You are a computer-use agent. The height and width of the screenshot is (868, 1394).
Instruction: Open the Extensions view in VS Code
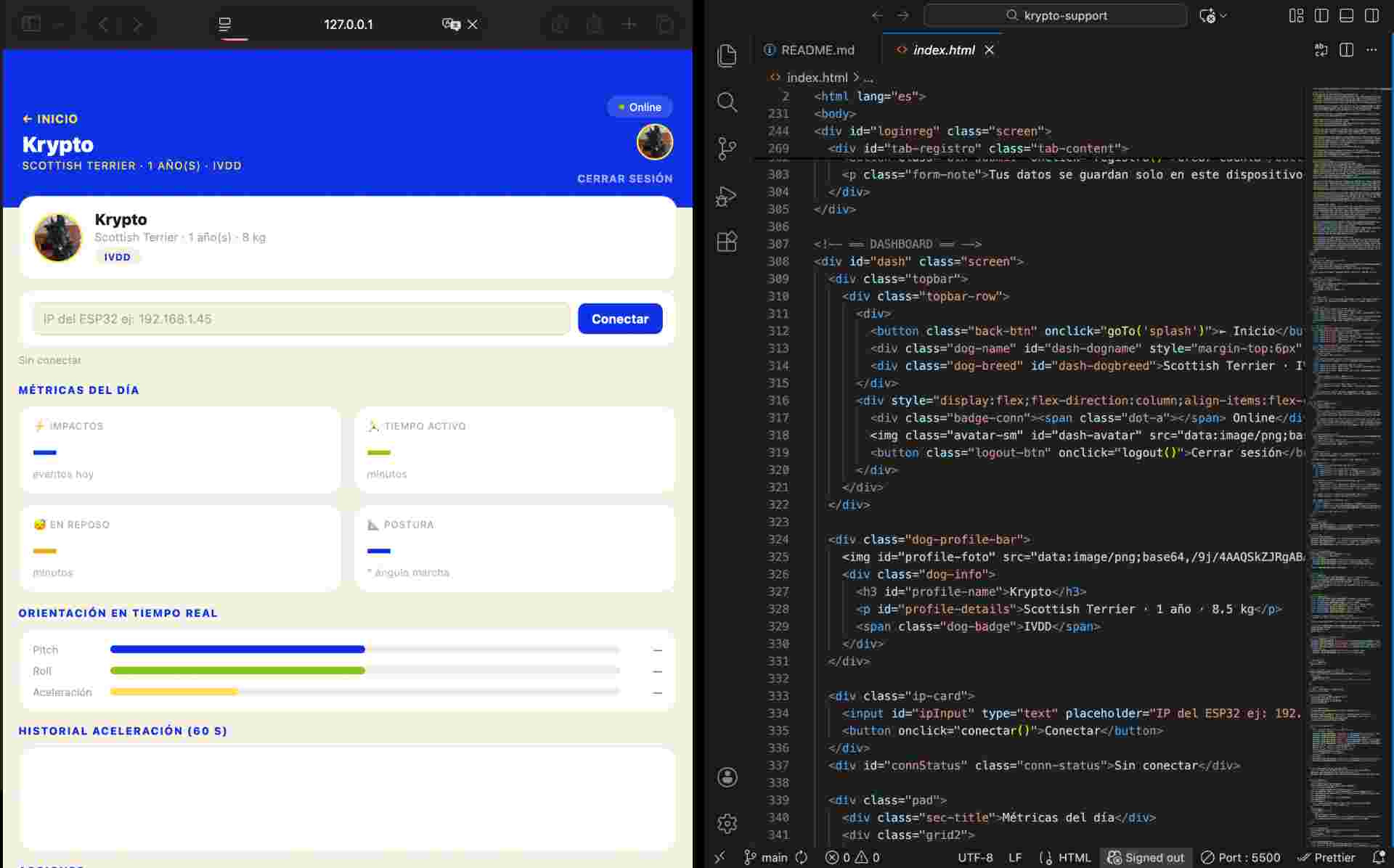727,242
